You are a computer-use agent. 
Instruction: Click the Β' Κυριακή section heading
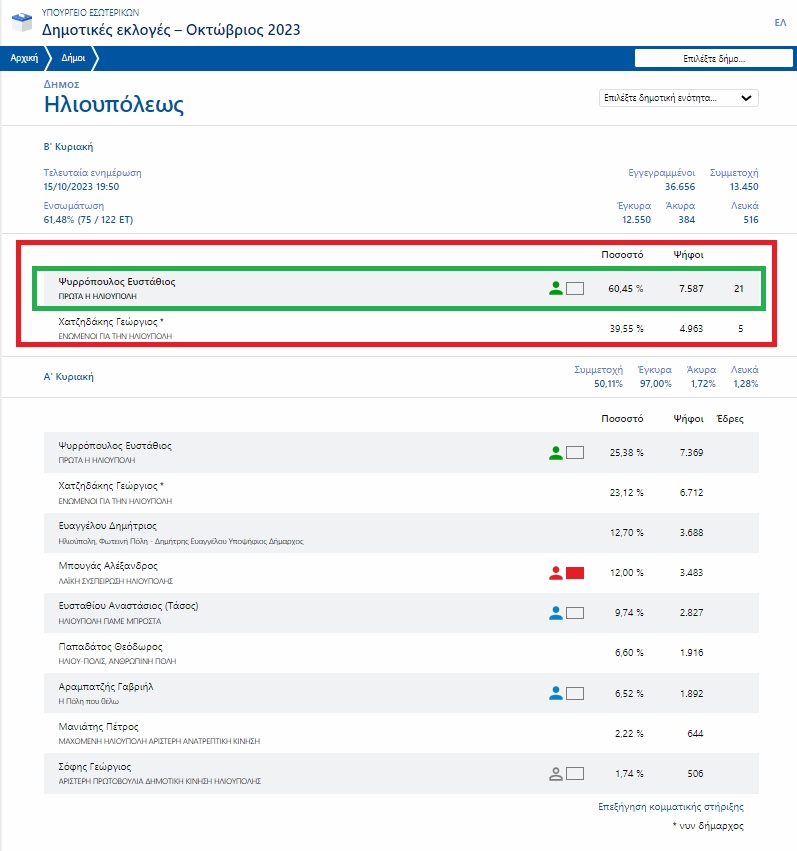[x=68, y=147]
